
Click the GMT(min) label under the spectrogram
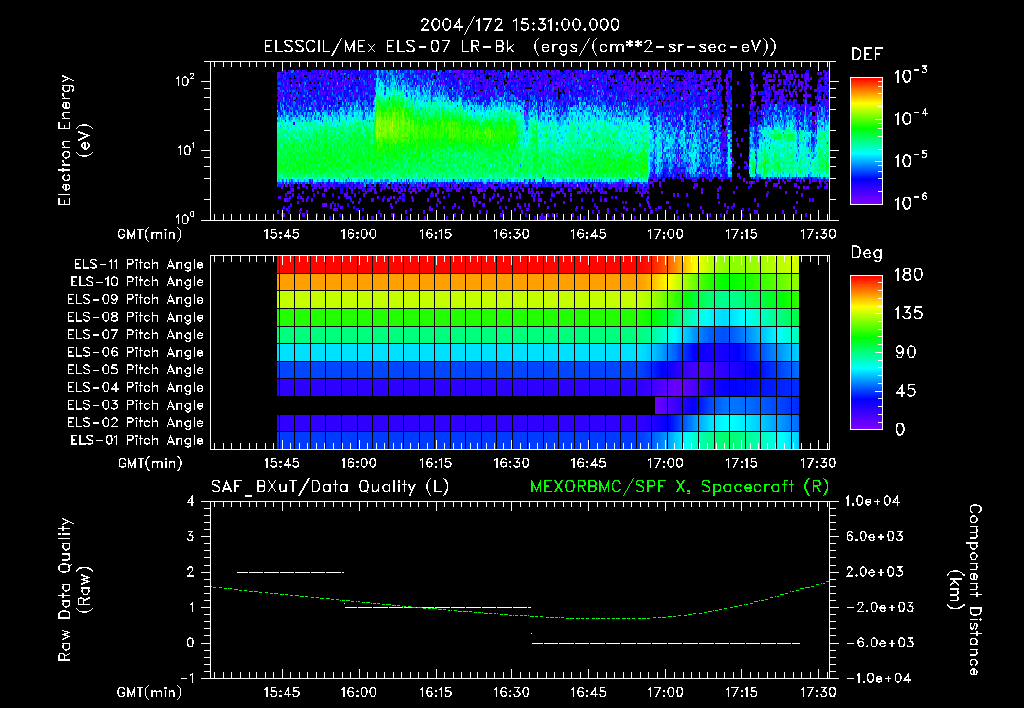(x=150, y=234)
